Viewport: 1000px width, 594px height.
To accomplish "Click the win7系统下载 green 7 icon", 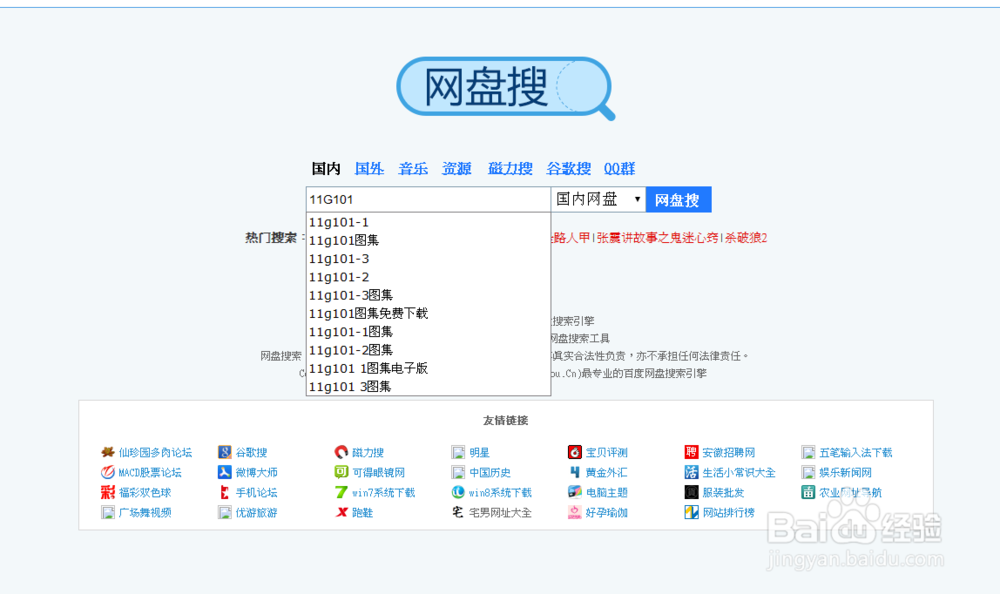I will 341,492.
